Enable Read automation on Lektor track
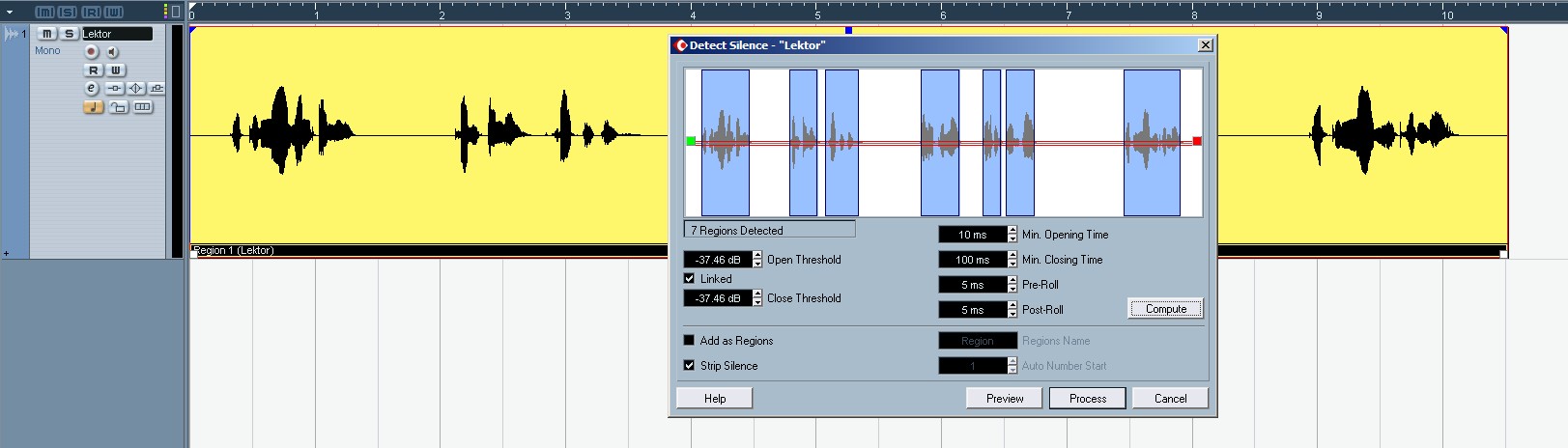 click(94, 70)
